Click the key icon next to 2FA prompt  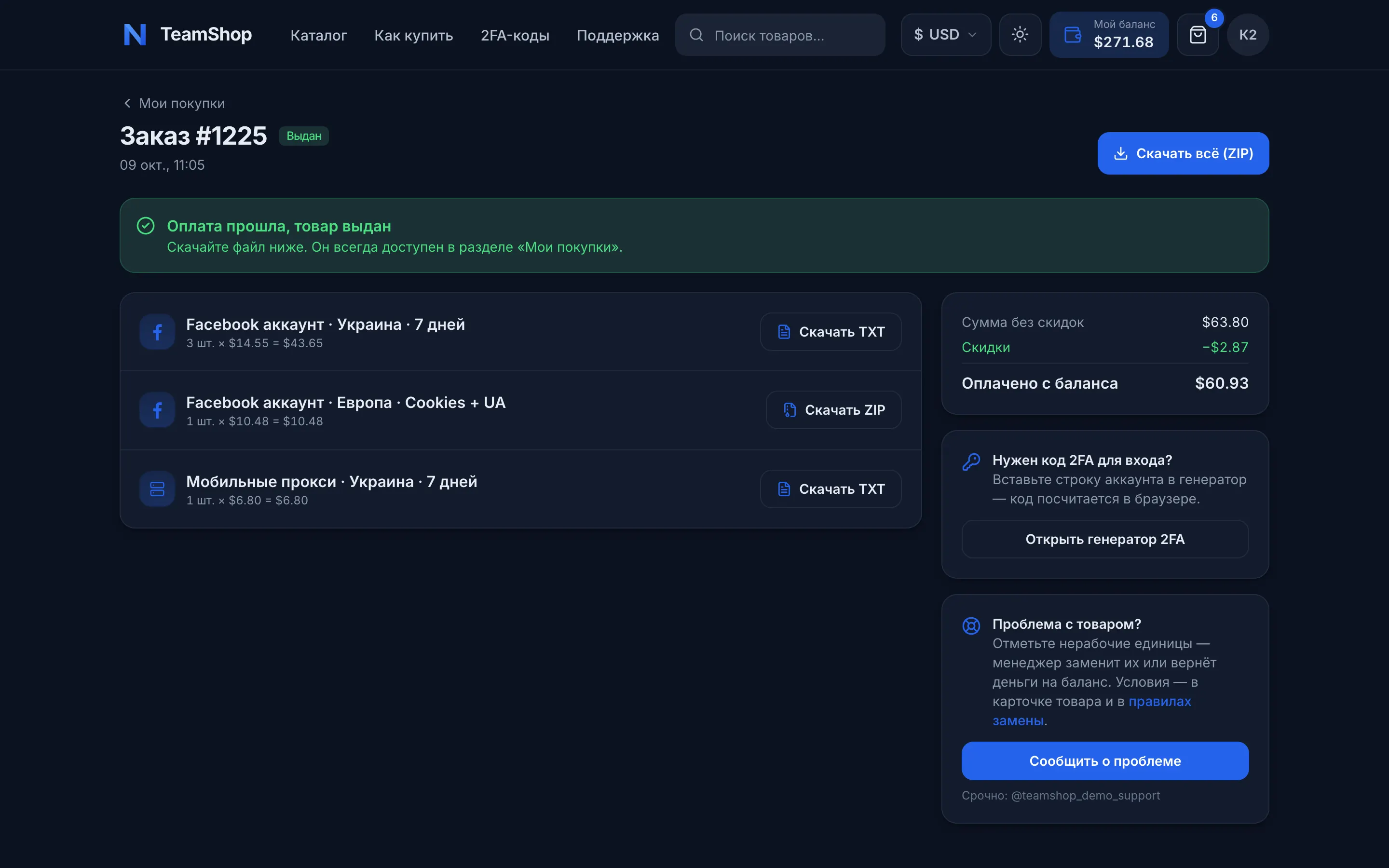tap(971, 461)
